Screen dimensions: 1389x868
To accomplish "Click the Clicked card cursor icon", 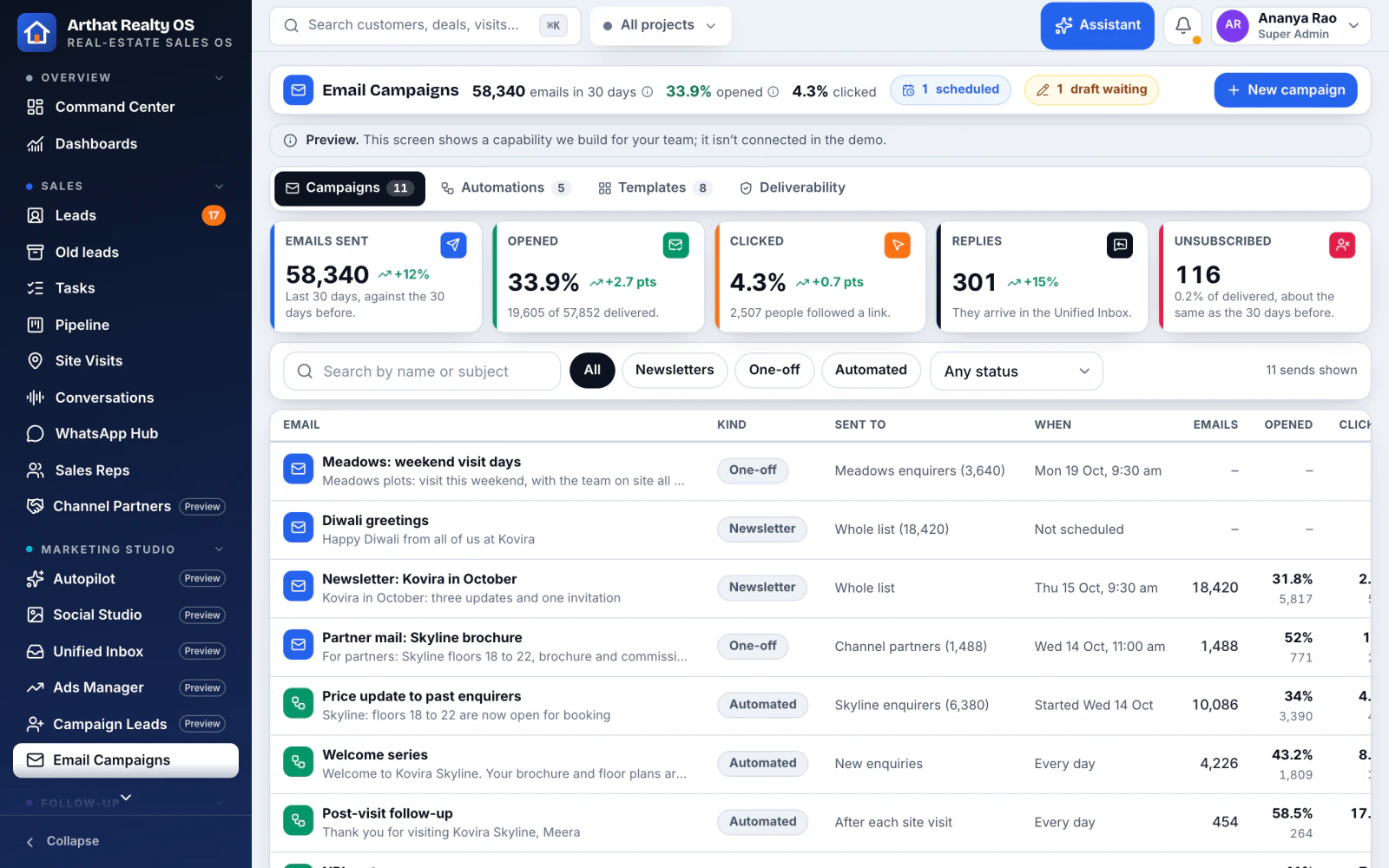I will click(x=898, y=246).
